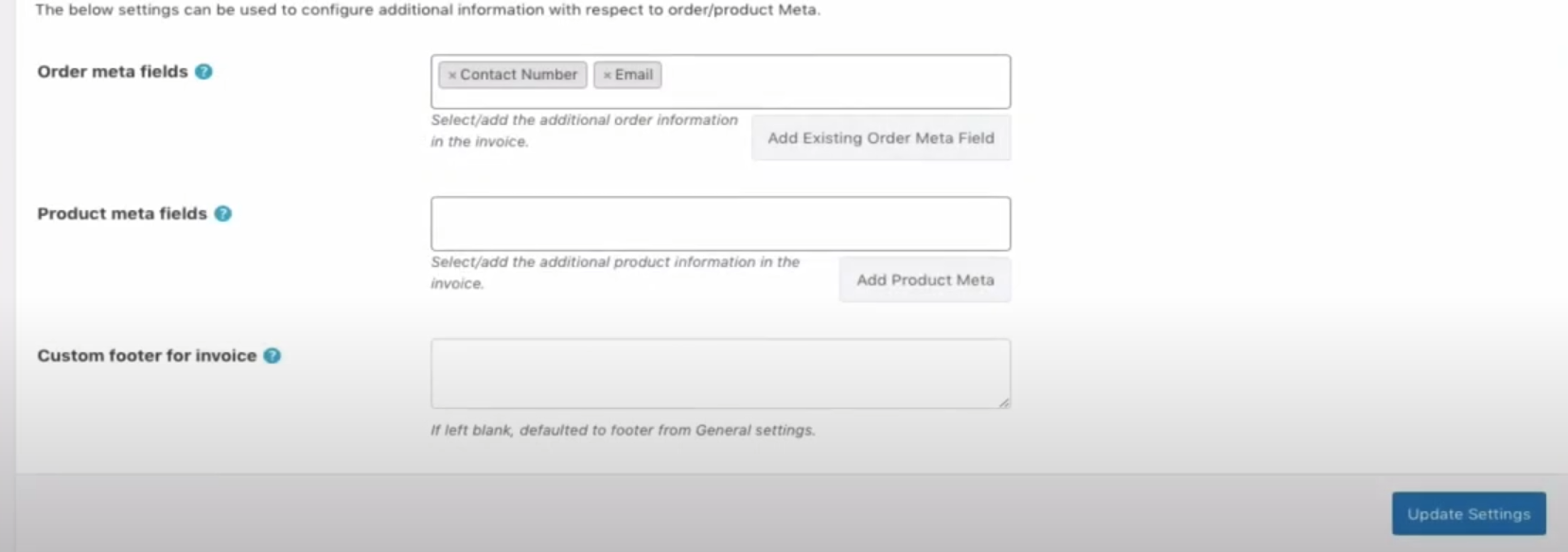The width and height of the screenshot is (1568, 552).
Task: Click the Order meta fields label
Action: coord(113,72)
